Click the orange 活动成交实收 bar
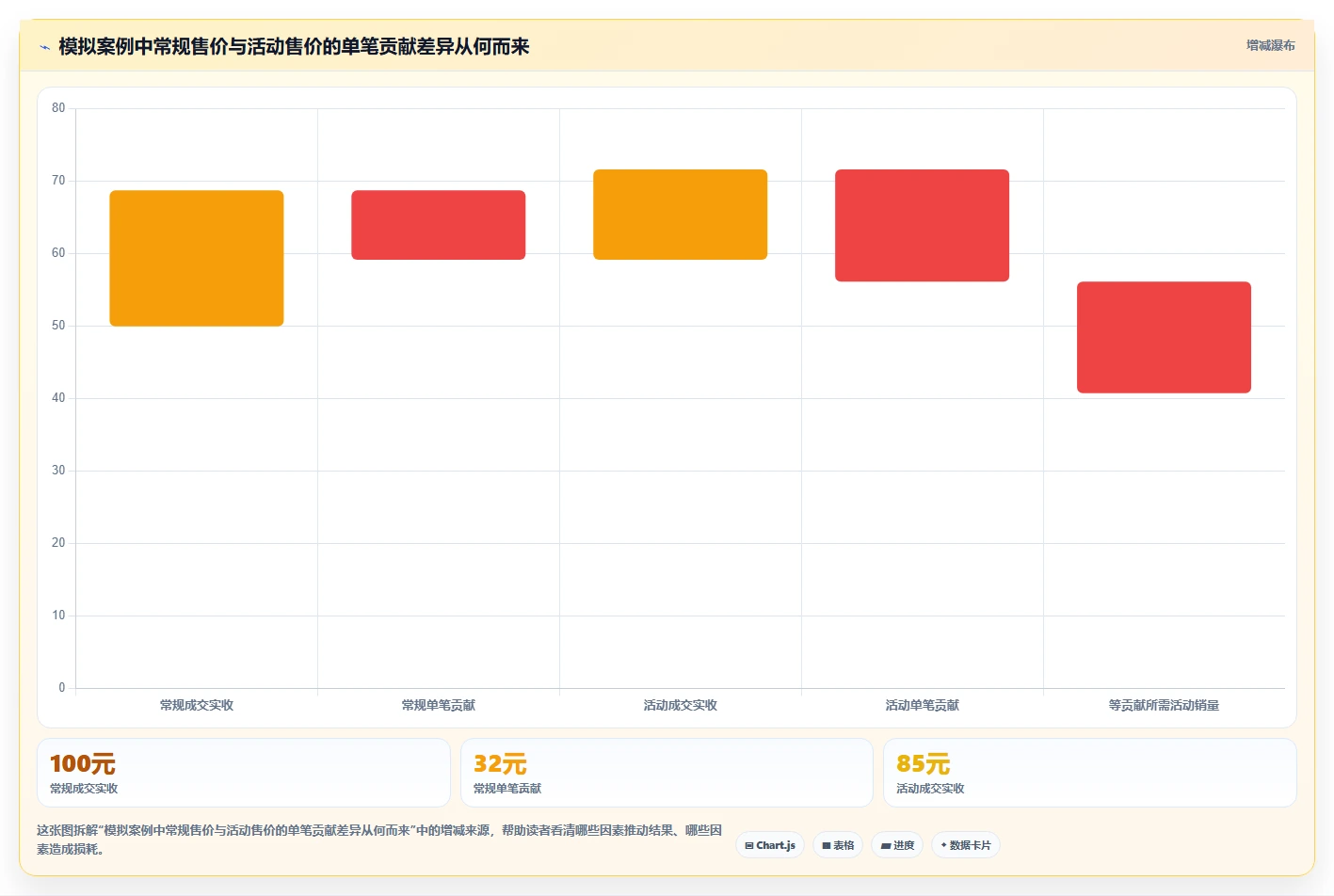 pos(681,215)
